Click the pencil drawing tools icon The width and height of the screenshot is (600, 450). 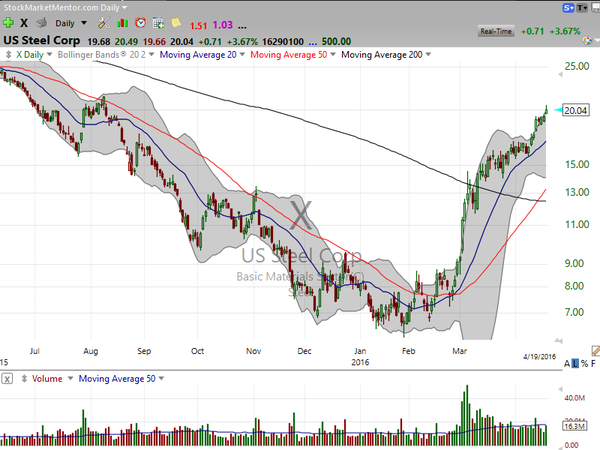[595, 351]
